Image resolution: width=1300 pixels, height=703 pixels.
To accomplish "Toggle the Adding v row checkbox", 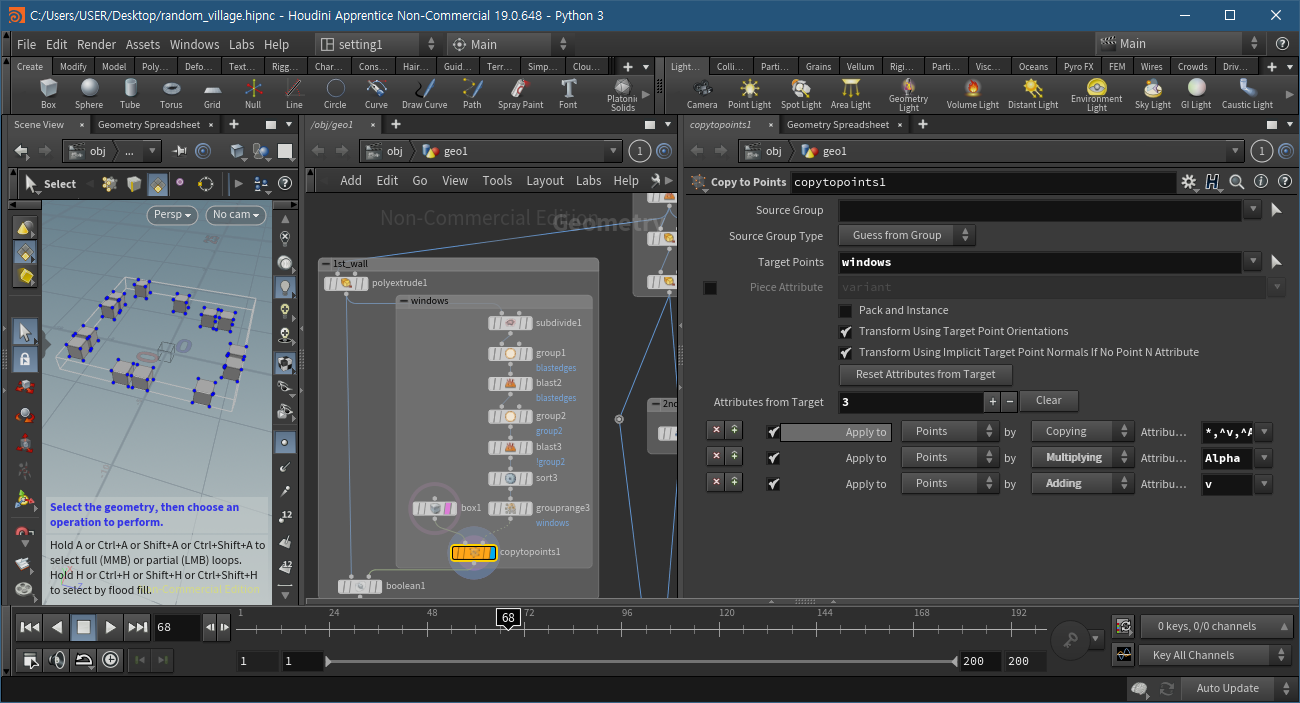I will pos(773,484).
